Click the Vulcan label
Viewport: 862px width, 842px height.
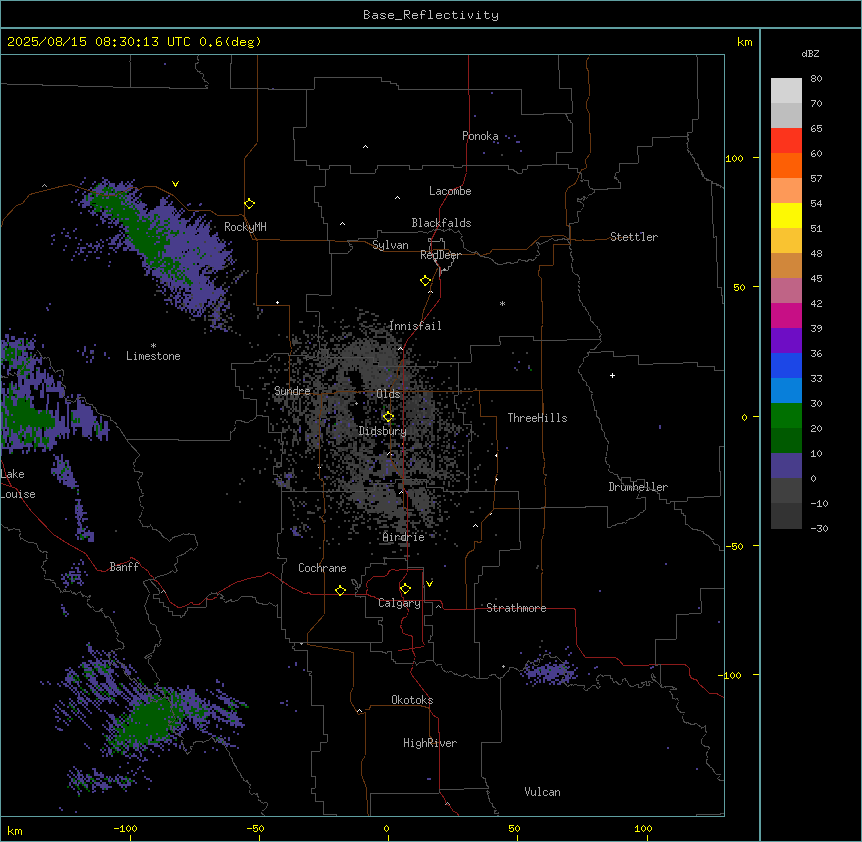coord(543,792)
